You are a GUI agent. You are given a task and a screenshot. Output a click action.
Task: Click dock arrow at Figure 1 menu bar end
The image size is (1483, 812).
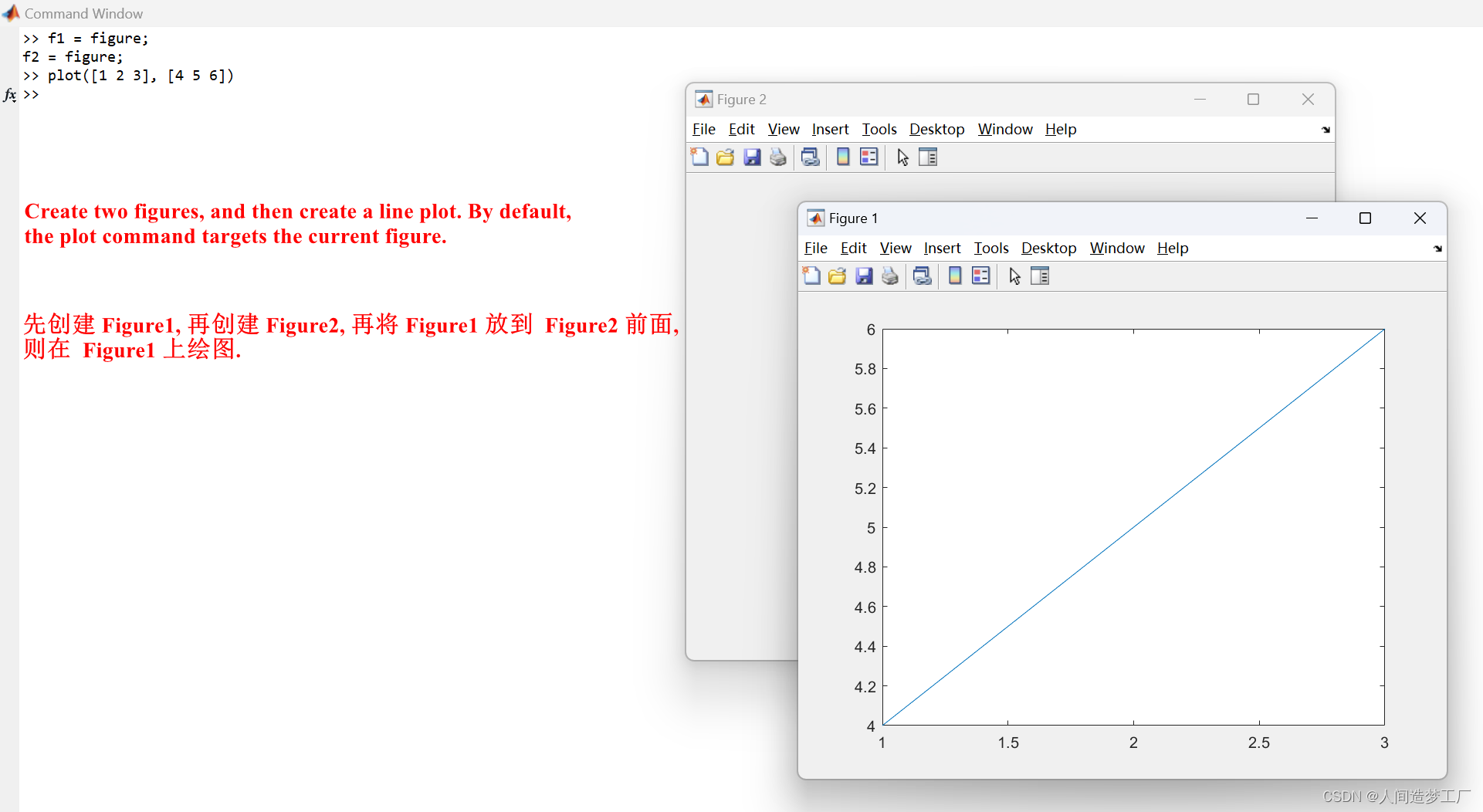(1437, 249)
